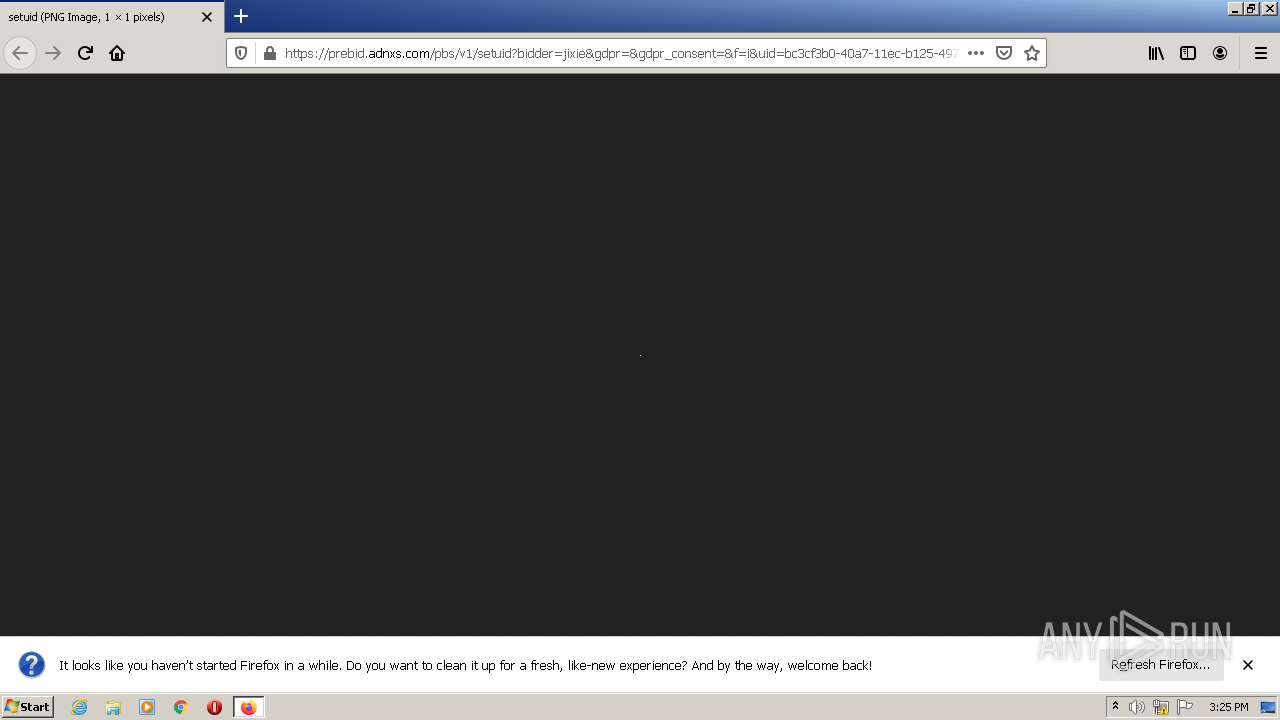This screenshot has width=1280, height=720.
Task: Click the Show desktop tray icon
Action: click(1268, 707)
